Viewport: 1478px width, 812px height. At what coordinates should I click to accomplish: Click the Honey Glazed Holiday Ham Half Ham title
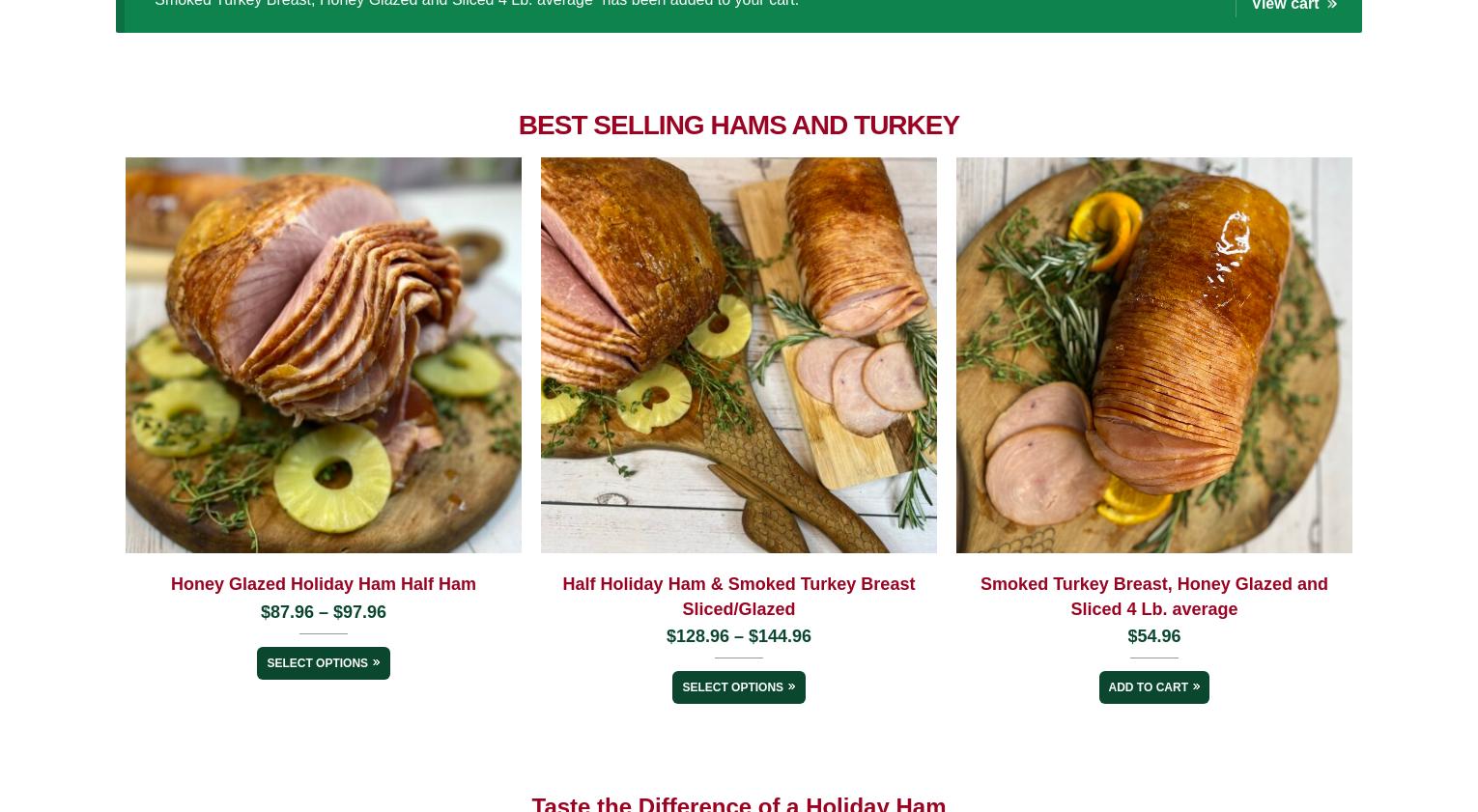[x=323, y=584]
